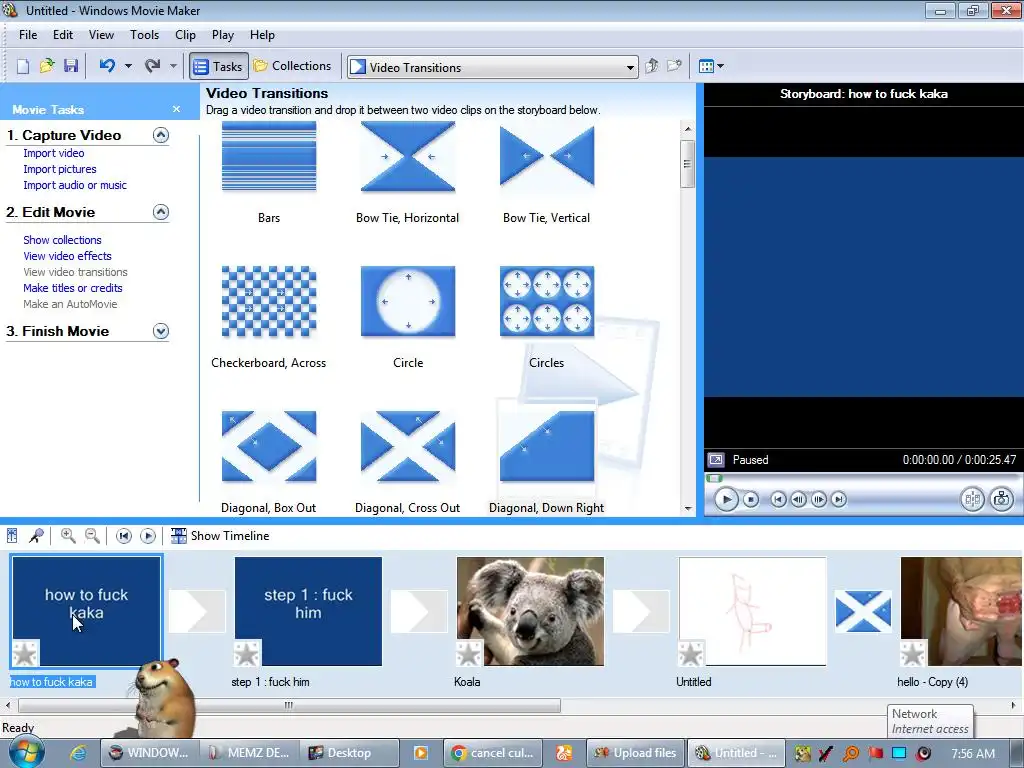Play the storyboard from toolbar
The image size is (1024, 768).
148,536
